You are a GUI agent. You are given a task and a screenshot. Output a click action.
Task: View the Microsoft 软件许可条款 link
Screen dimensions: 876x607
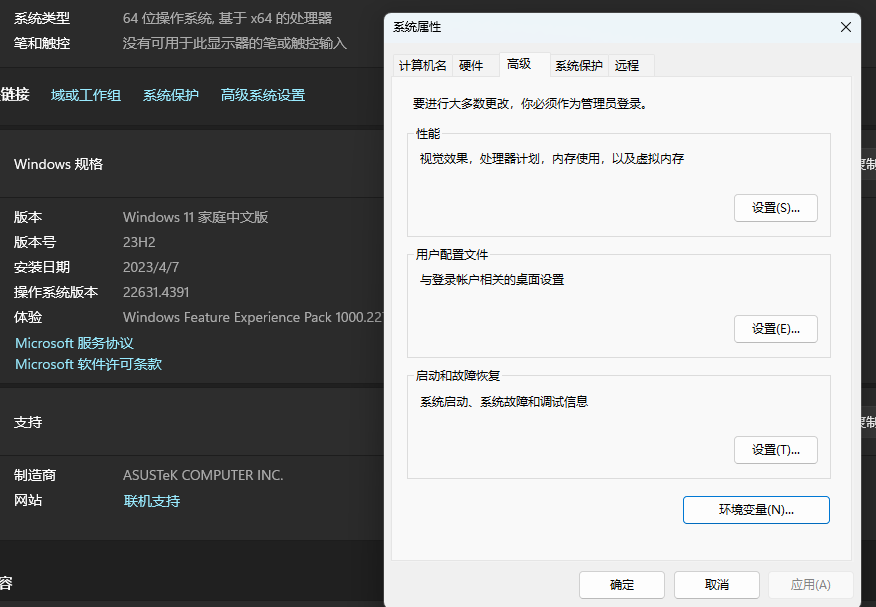(x=88, y=365)
